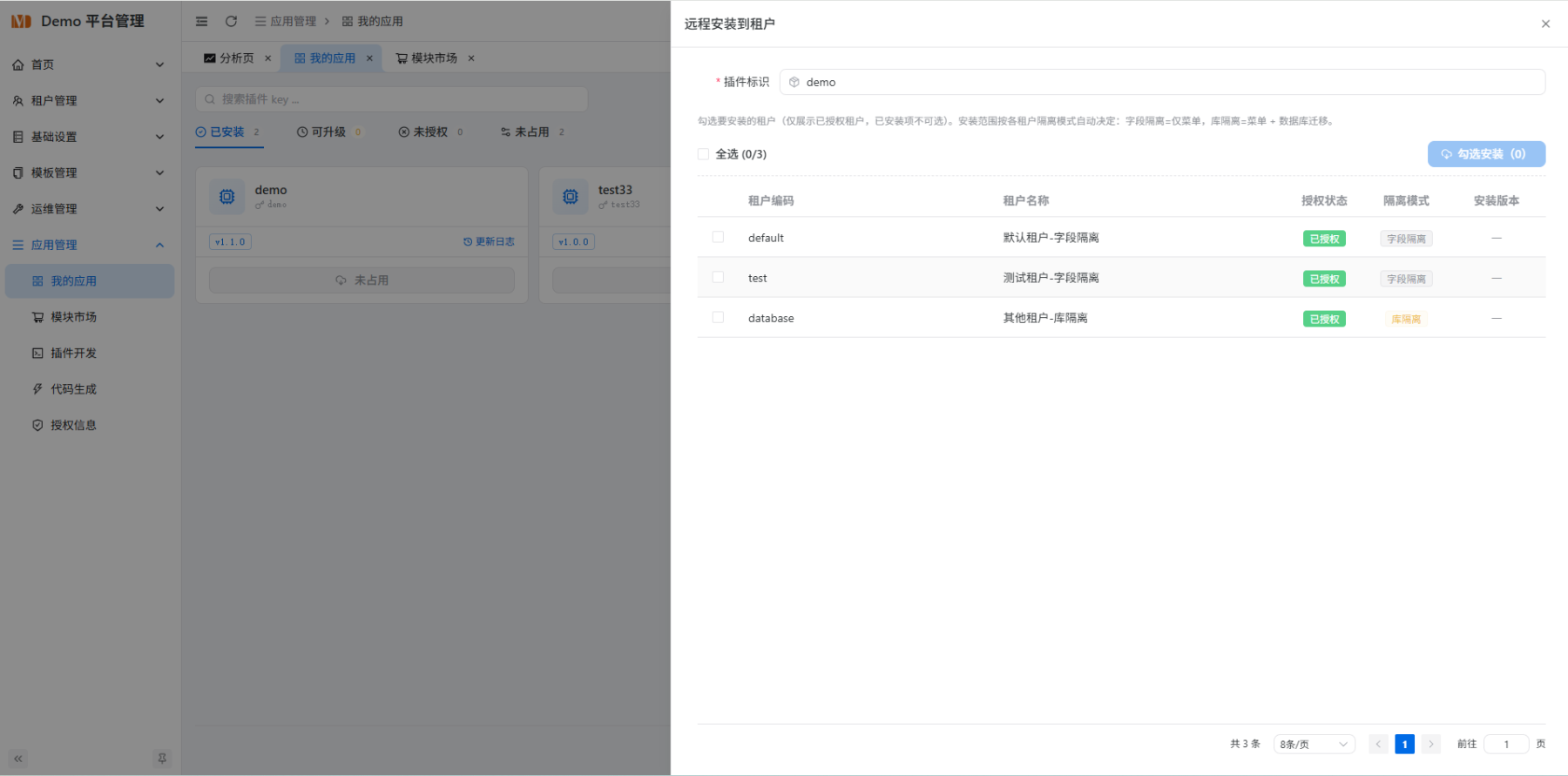The width and height of the screenshot is (1568, 776).
Task: Close the 模块市场 tab
Action: (x=471, y=58)
